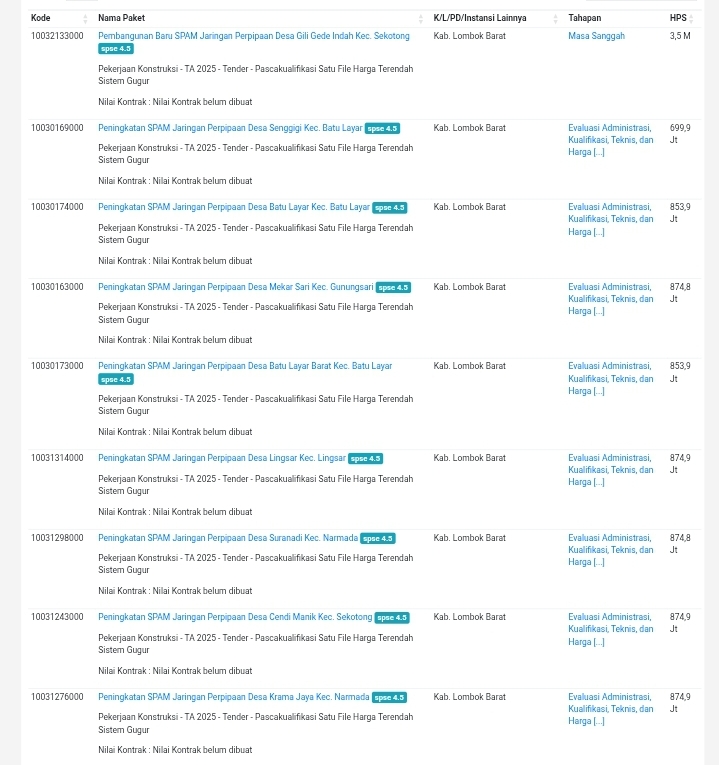Click the HPS column sort arrows
The width and height of the screenshot is (719, 765).
coord(691,18)
